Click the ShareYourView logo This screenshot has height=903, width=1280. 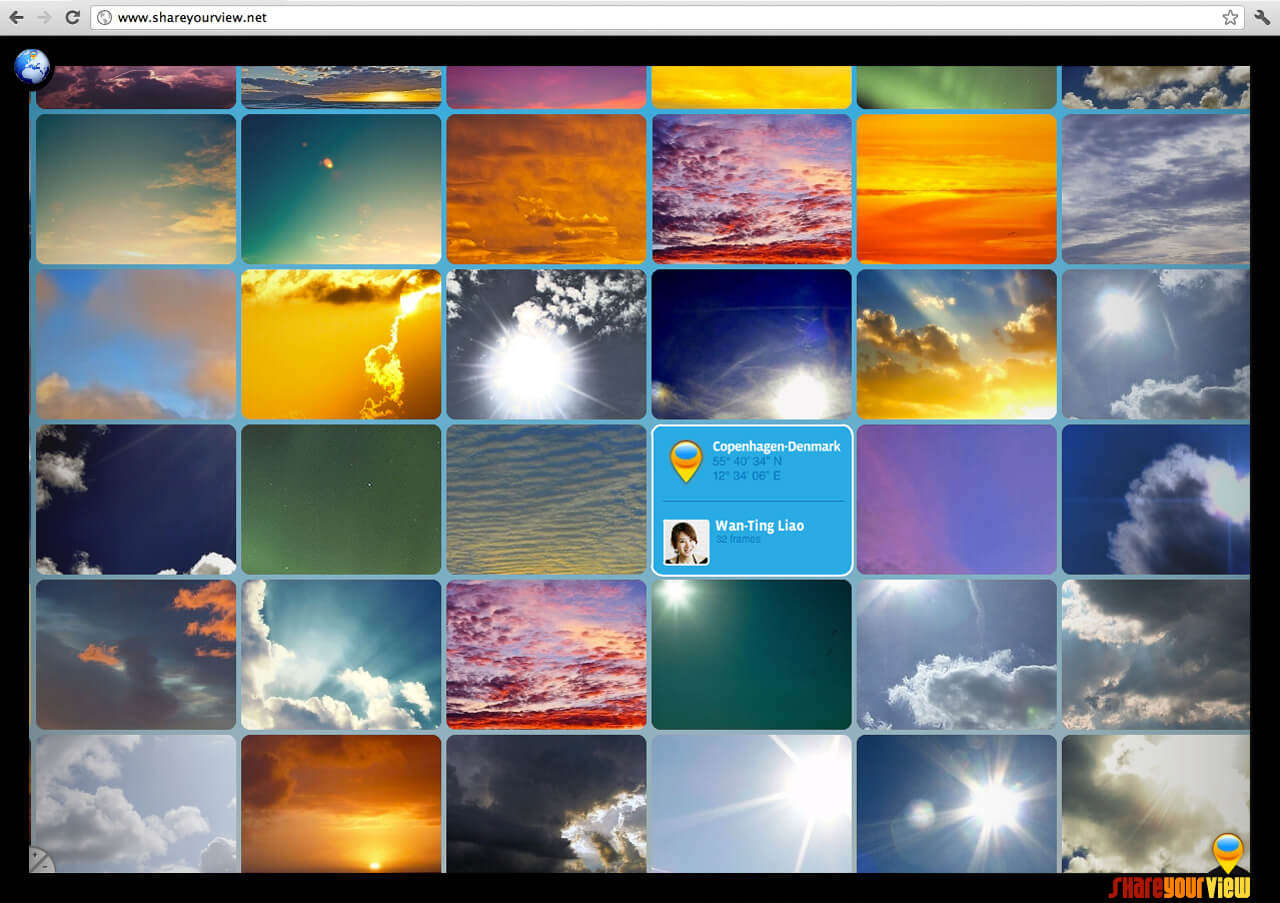(1179, 886)
